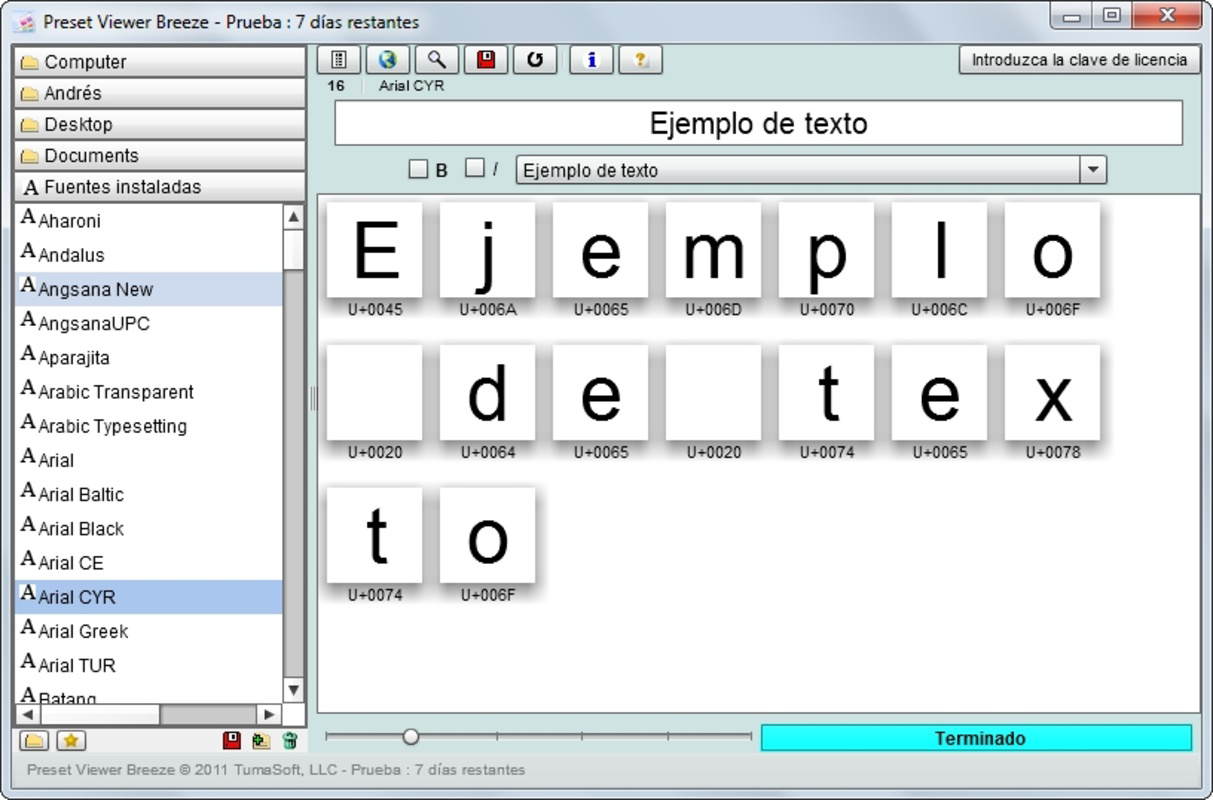Screen dimensions: 1213x800
Task: Select the Arabic Typesetting font
Action: point(149,426)
